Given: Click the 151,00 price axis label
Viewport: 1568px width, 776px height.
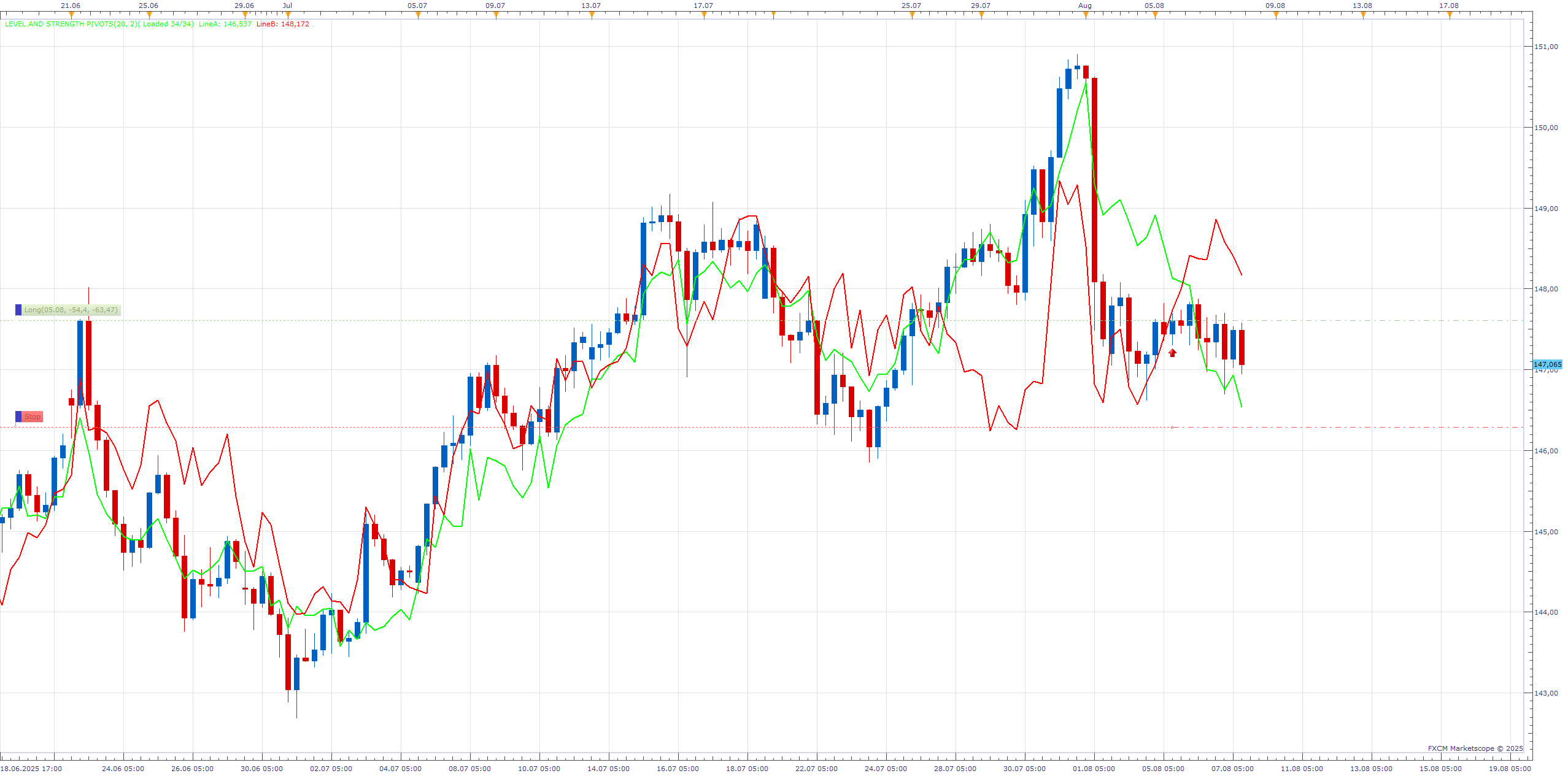Looking at the screenshot, I should point(1546,47).
